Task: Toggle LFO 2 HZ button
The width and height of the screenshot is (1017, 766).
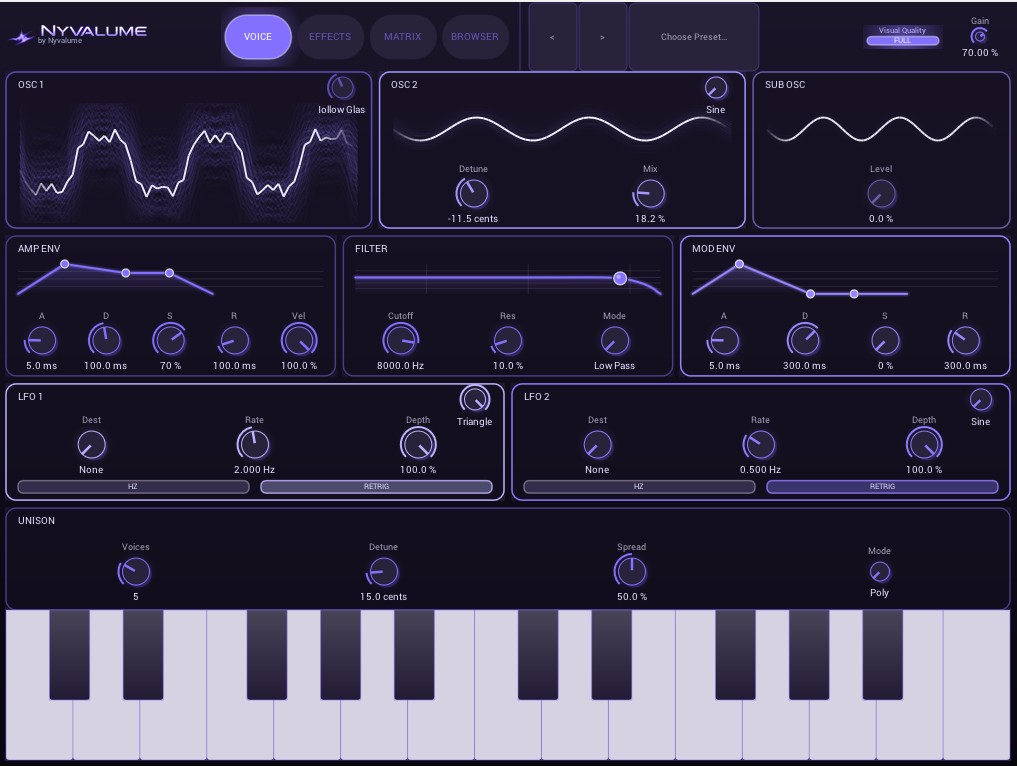Action: coord(639,486)
